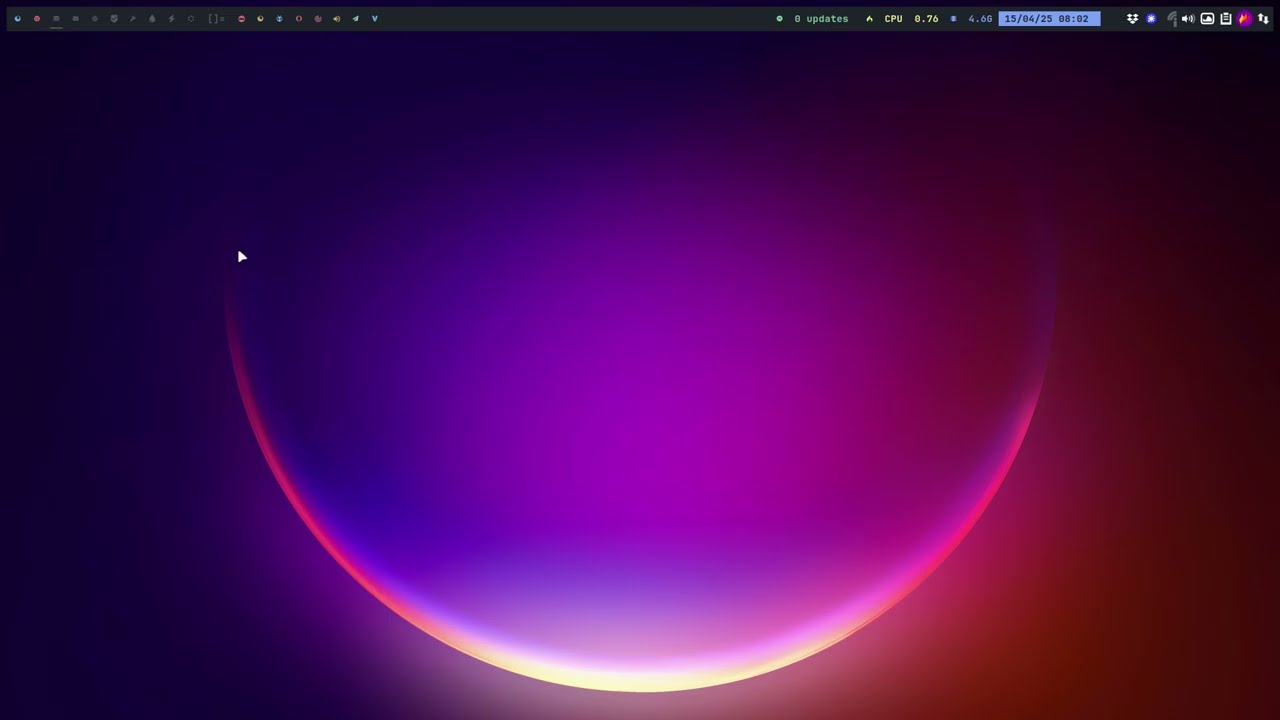The width and height of the screenshot is (1280, 720).
Task: Launch the blue V application icon
Action: coord(375,19)
